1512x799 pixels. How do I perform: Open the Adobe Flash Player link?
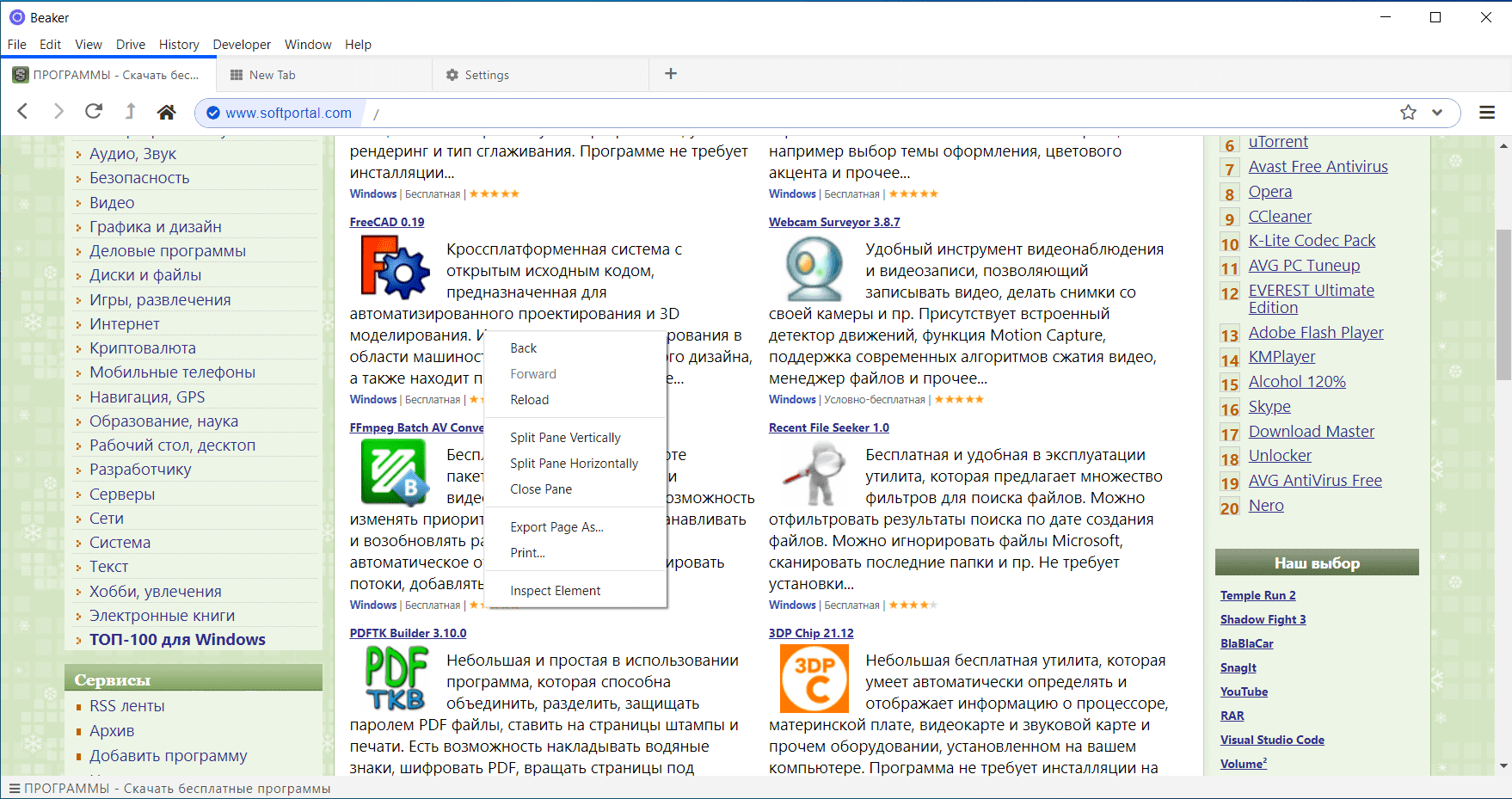tap(1316, 333)
